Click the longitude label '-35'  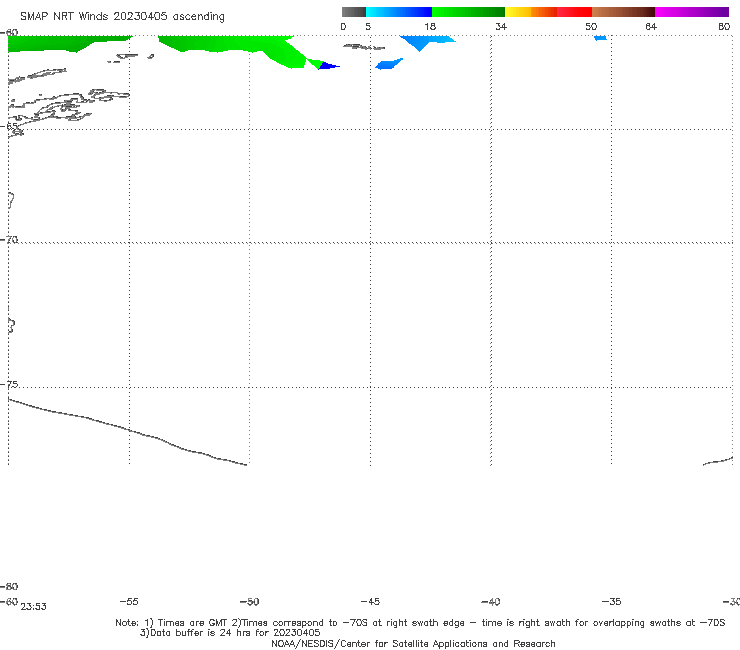(611, 601)
